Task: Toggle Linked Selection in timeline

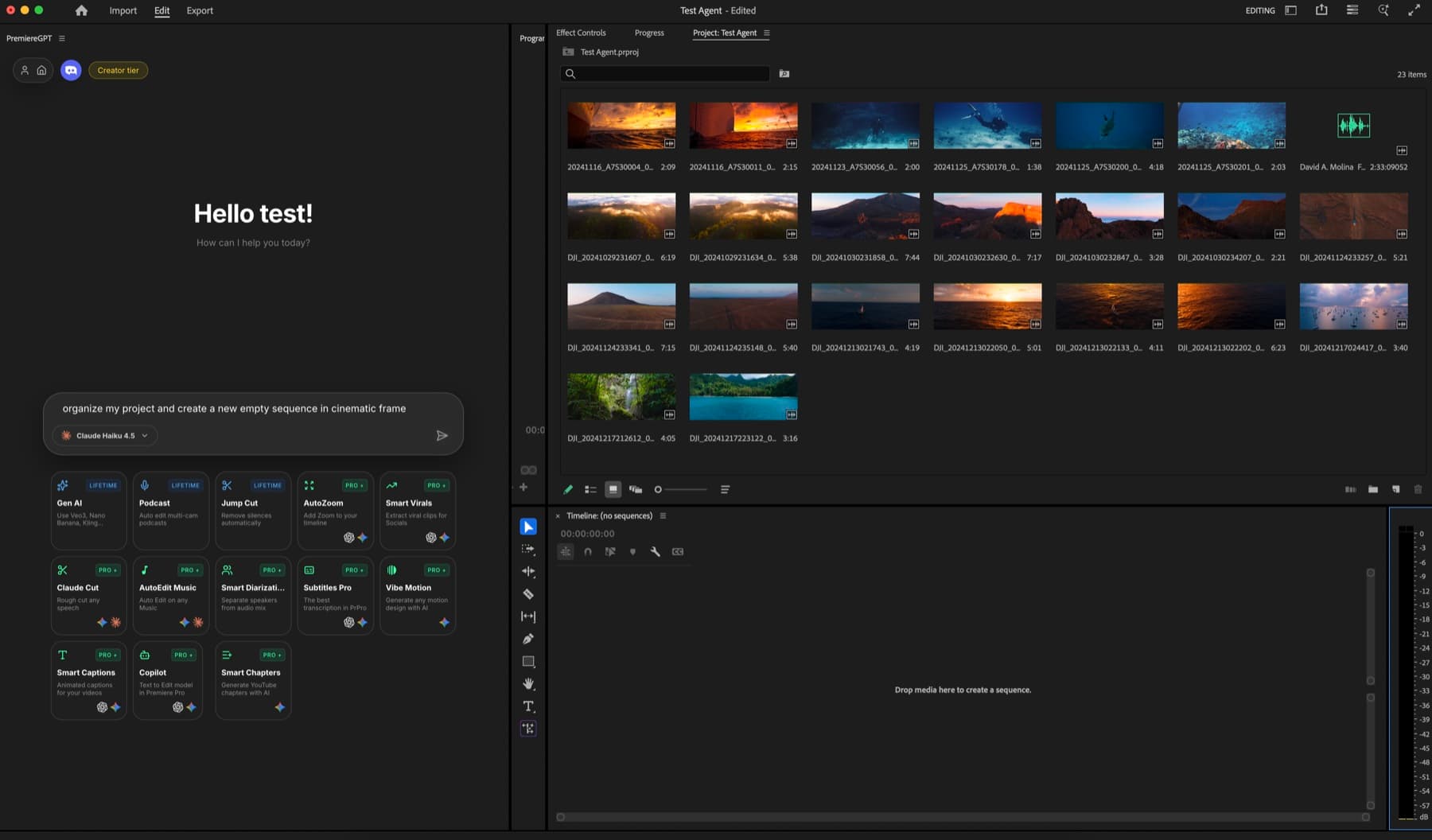Action: point(610,551)
